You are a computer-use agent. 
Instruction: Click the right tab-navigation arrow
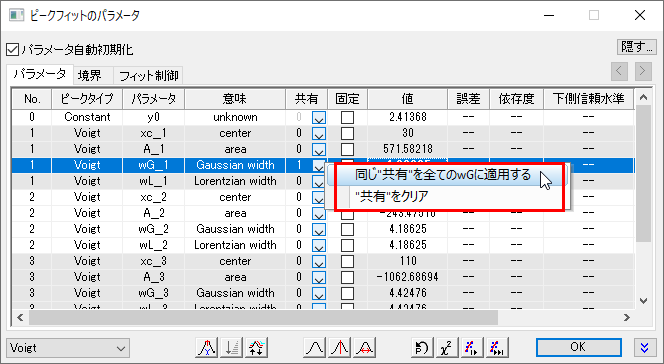pos(643,71)
